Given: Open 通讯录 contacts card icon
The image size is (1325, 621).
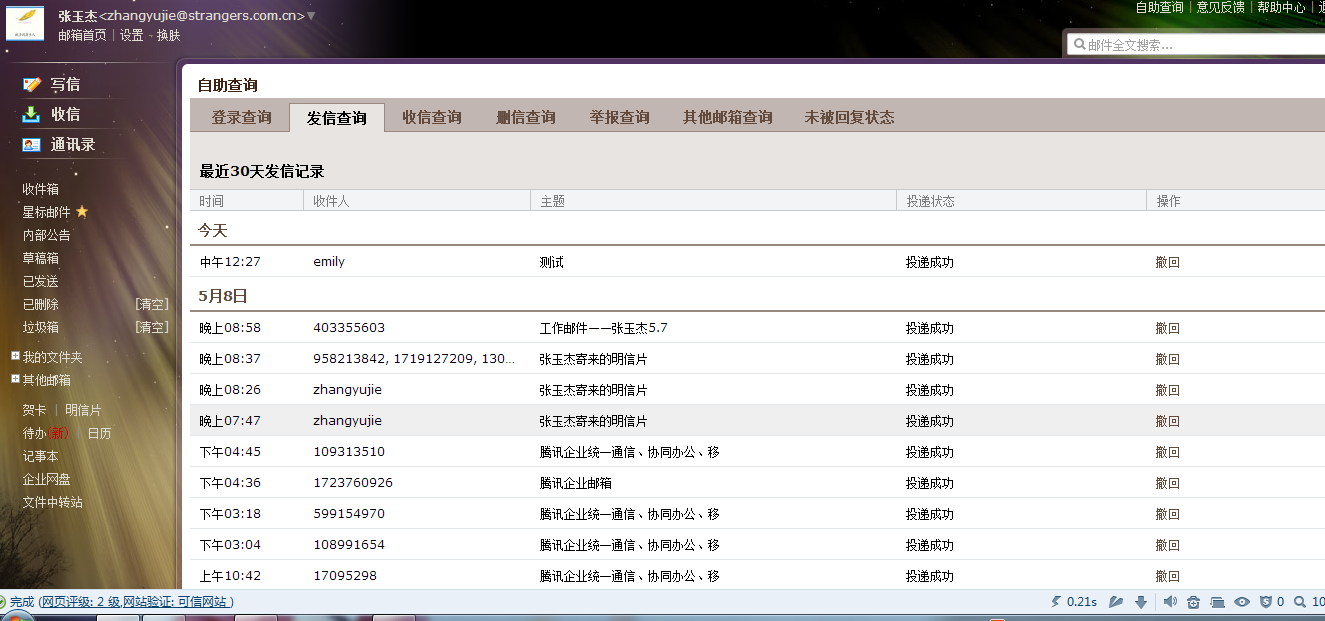Looking at the screenshot, I should tap(32, 145).
